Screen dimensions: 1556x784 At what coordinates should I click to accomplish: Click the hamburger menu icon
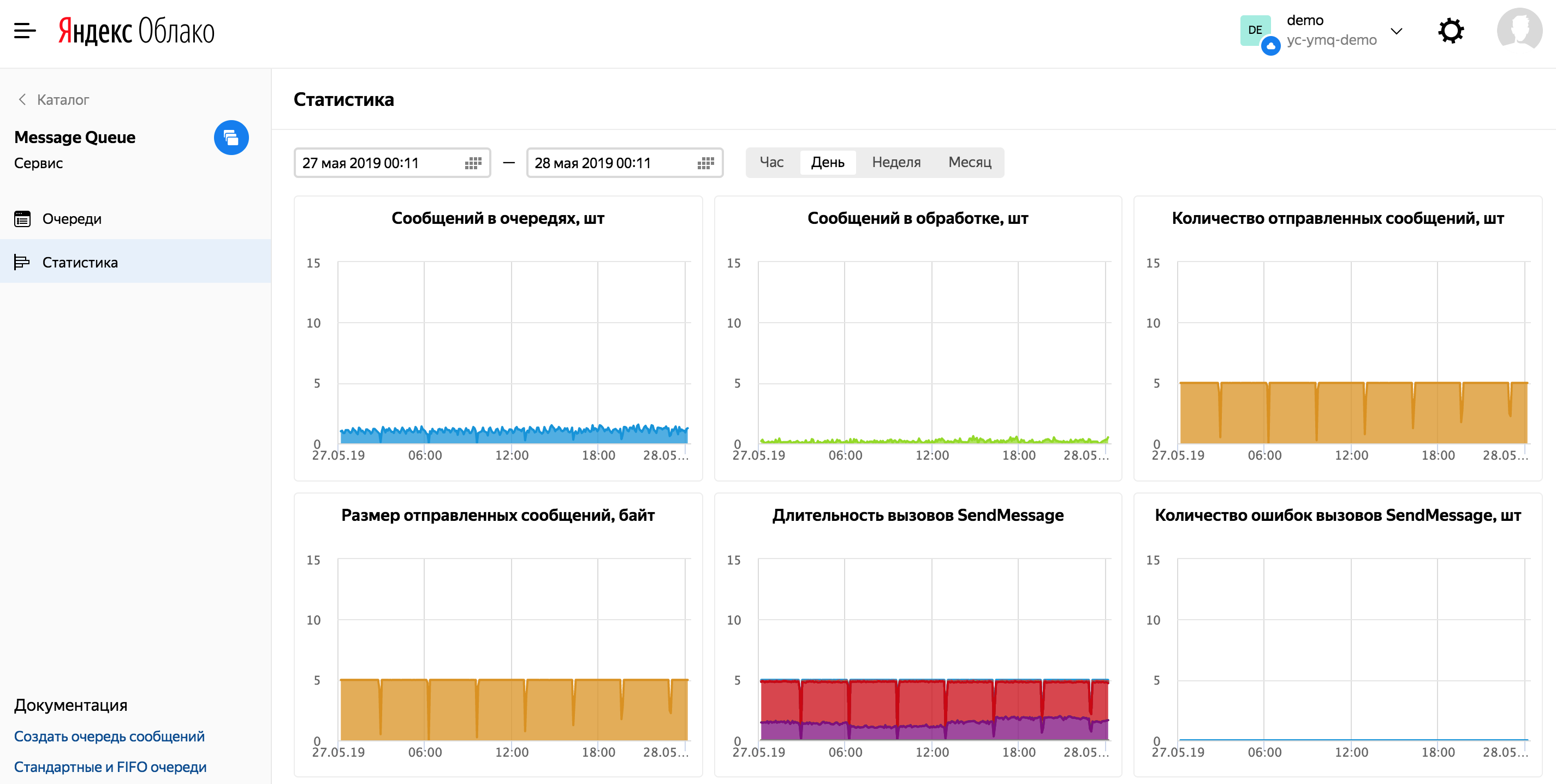[28, 30]
